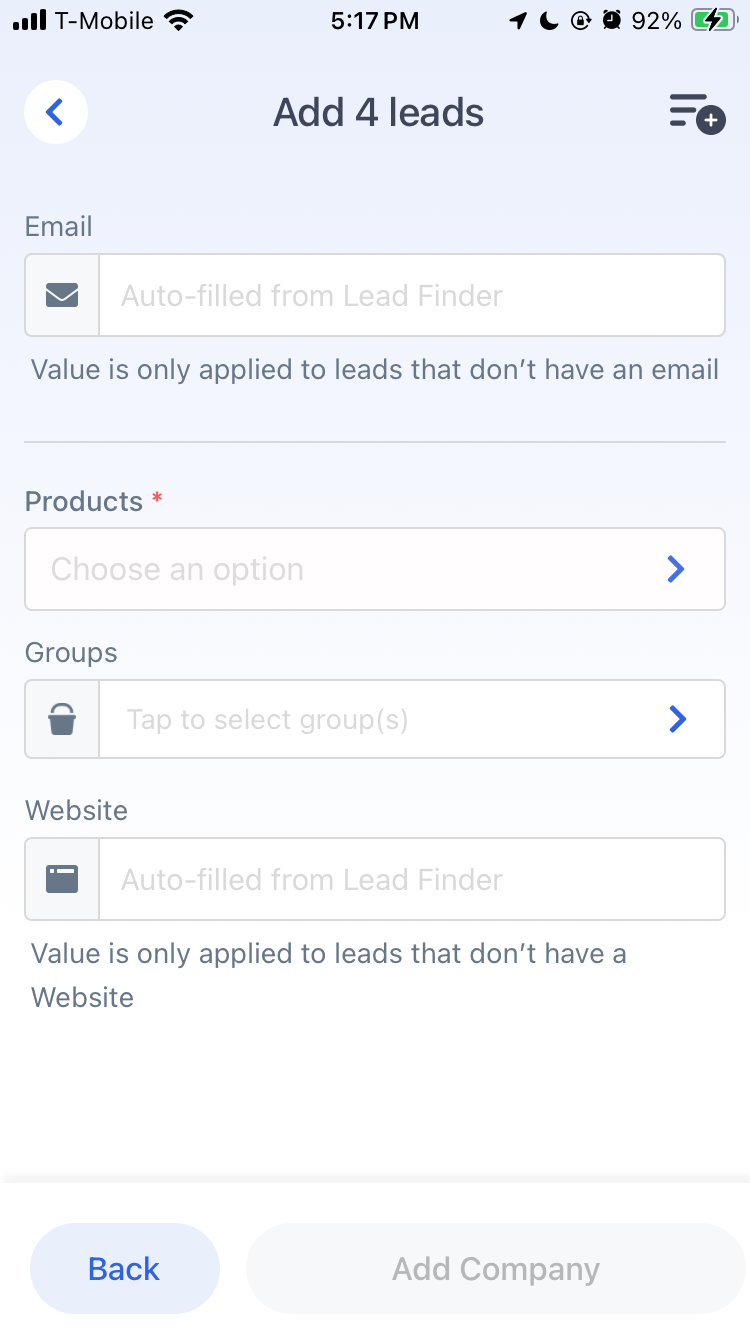
Task: Expand the Groups chevron arrow
Action: (x=677, y=719)
